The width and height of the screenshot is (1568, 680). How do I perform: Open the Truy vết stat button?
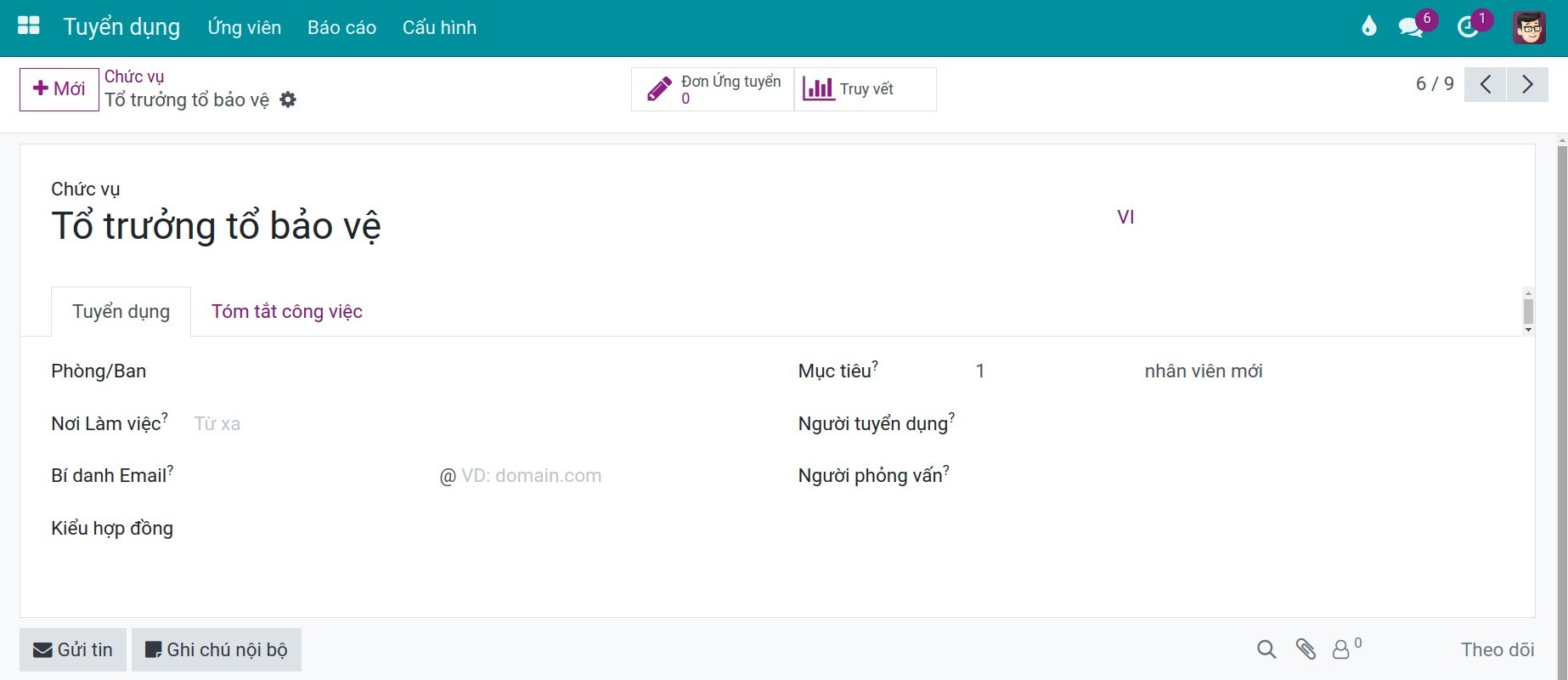coord(865,89)
